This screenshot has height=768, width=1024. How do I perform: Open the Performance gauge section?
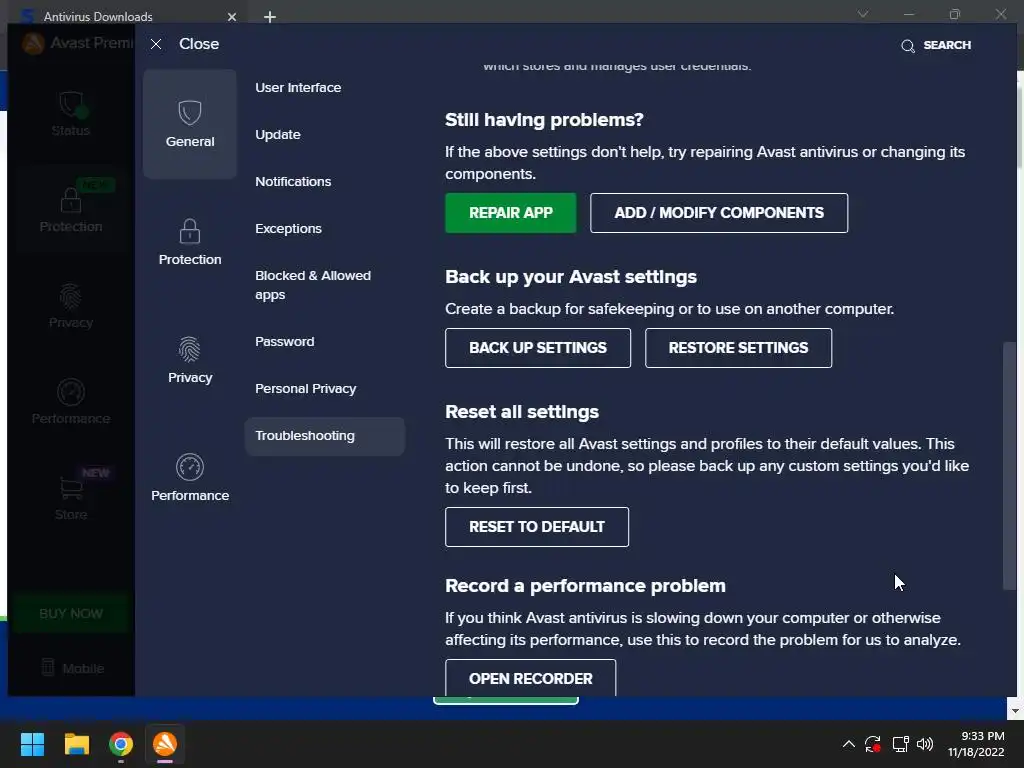[x=189, y=478]
